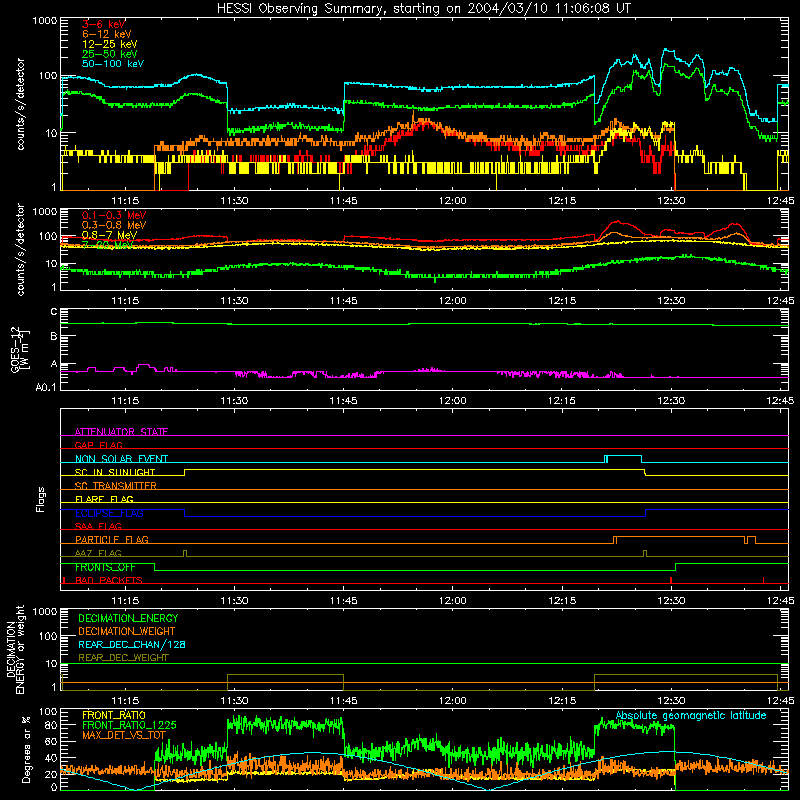This screenshot has height=800, width=800.
Task: Click the 12:45 tick under the GOES panel
Action: [x=781, y=401]
